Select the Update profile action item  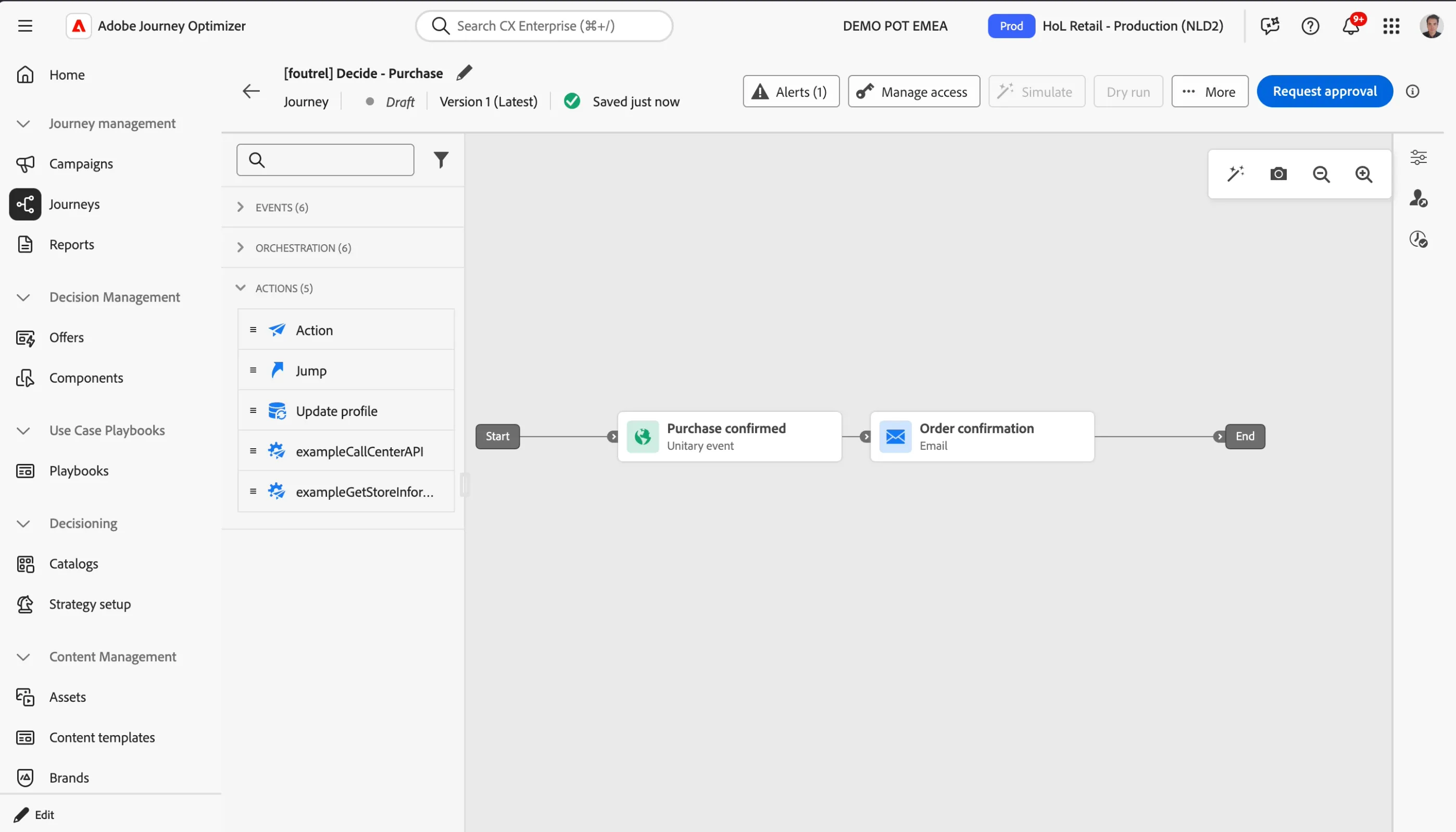click(346, 411)
